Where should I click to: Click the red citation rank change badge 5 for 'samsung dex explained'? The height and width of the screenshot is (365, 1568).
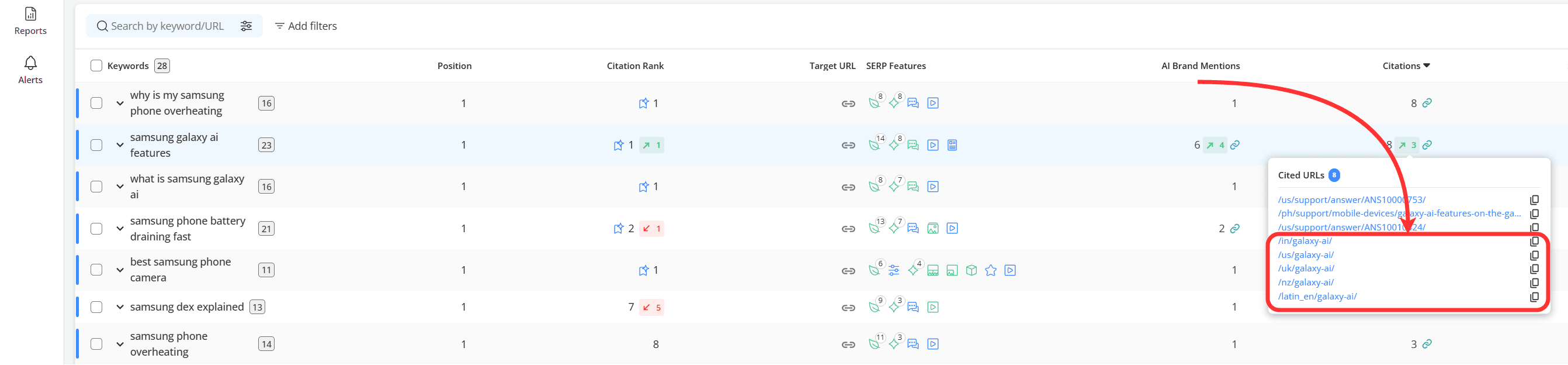click(651, 308)
